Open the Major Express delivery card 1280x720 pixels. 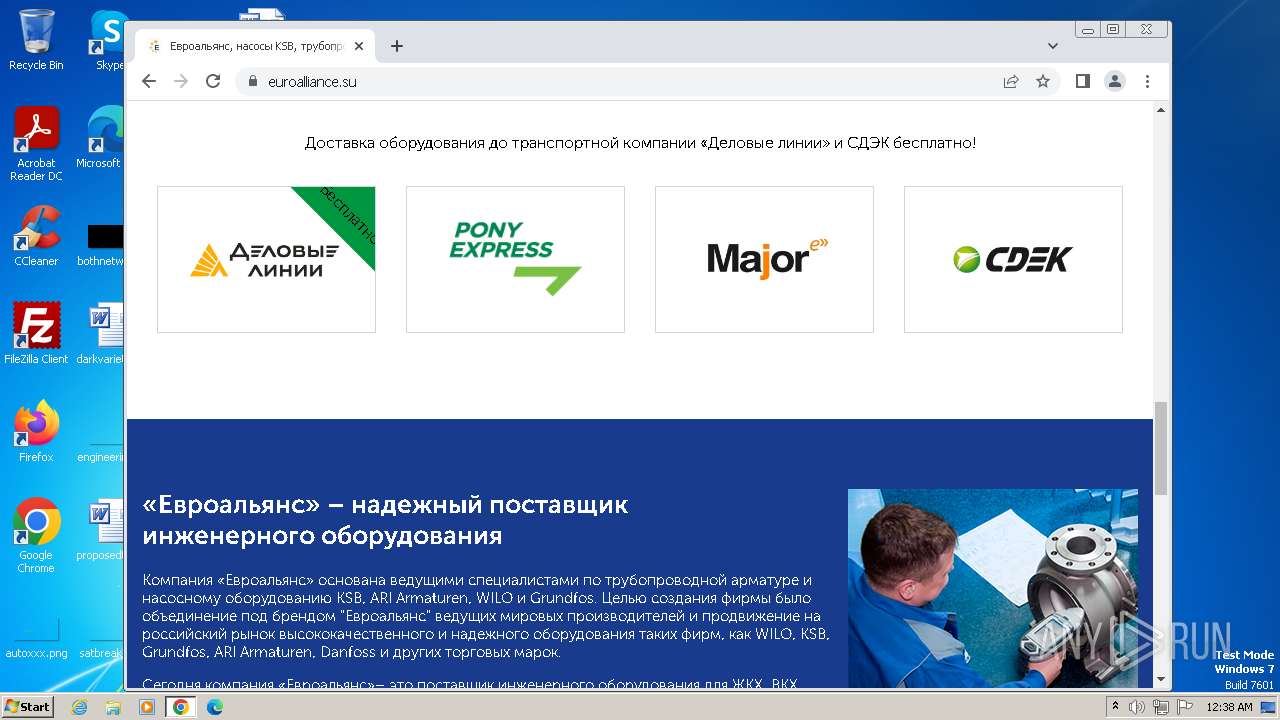coord(764,259)
